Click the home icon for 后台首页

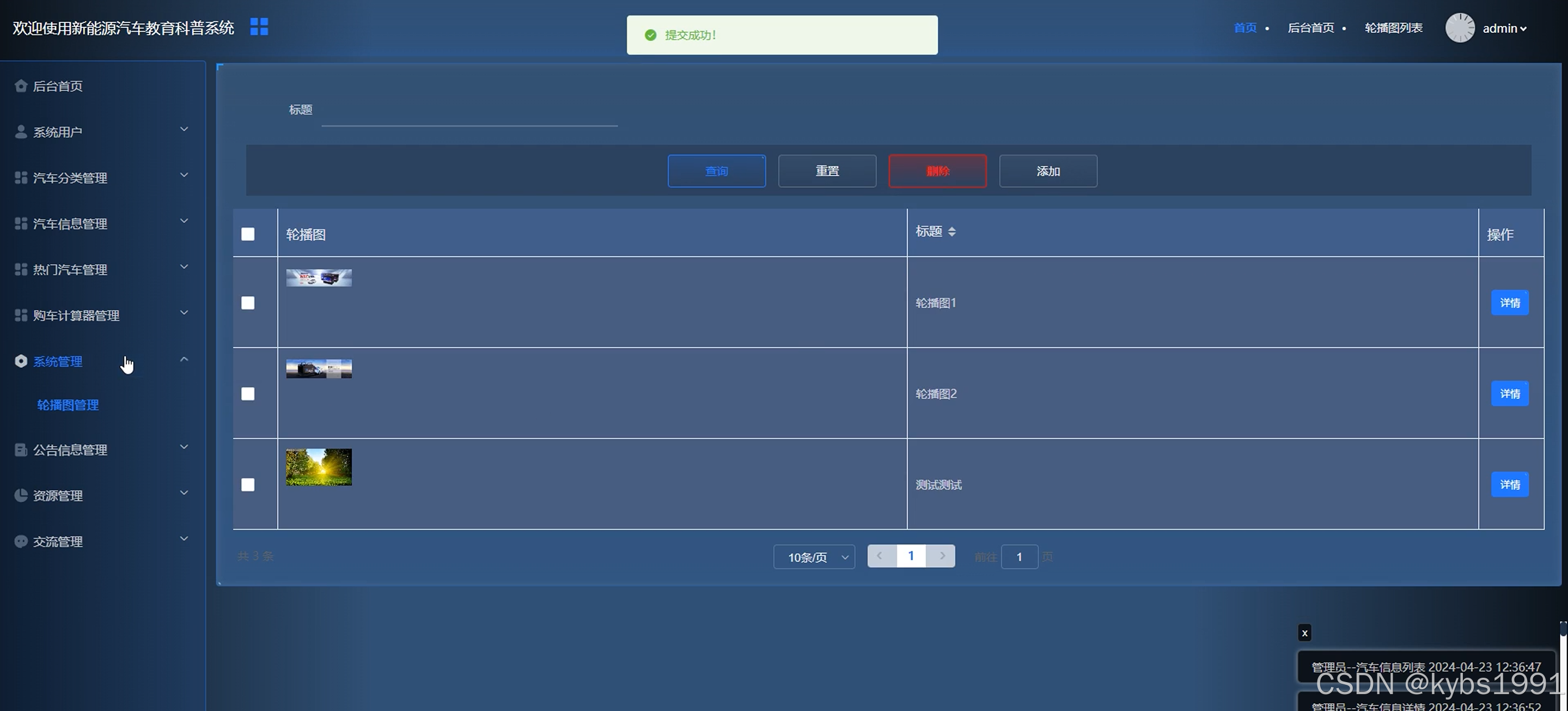(x=21, y=86)
